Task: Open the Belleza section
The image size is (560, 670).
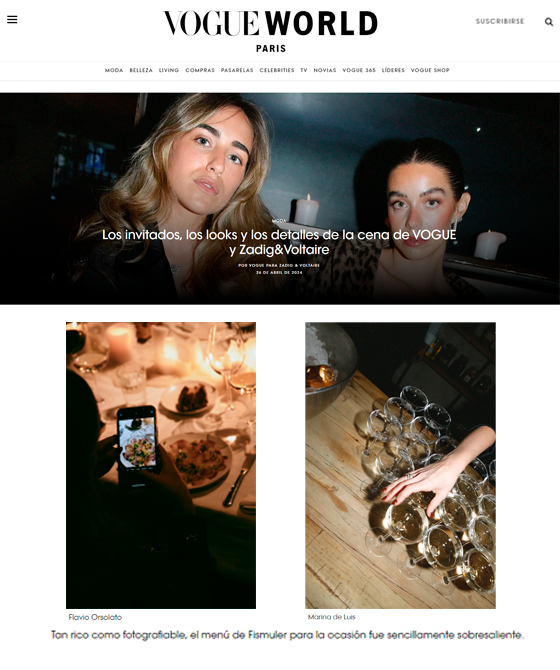Action: (x=141, y=70)
